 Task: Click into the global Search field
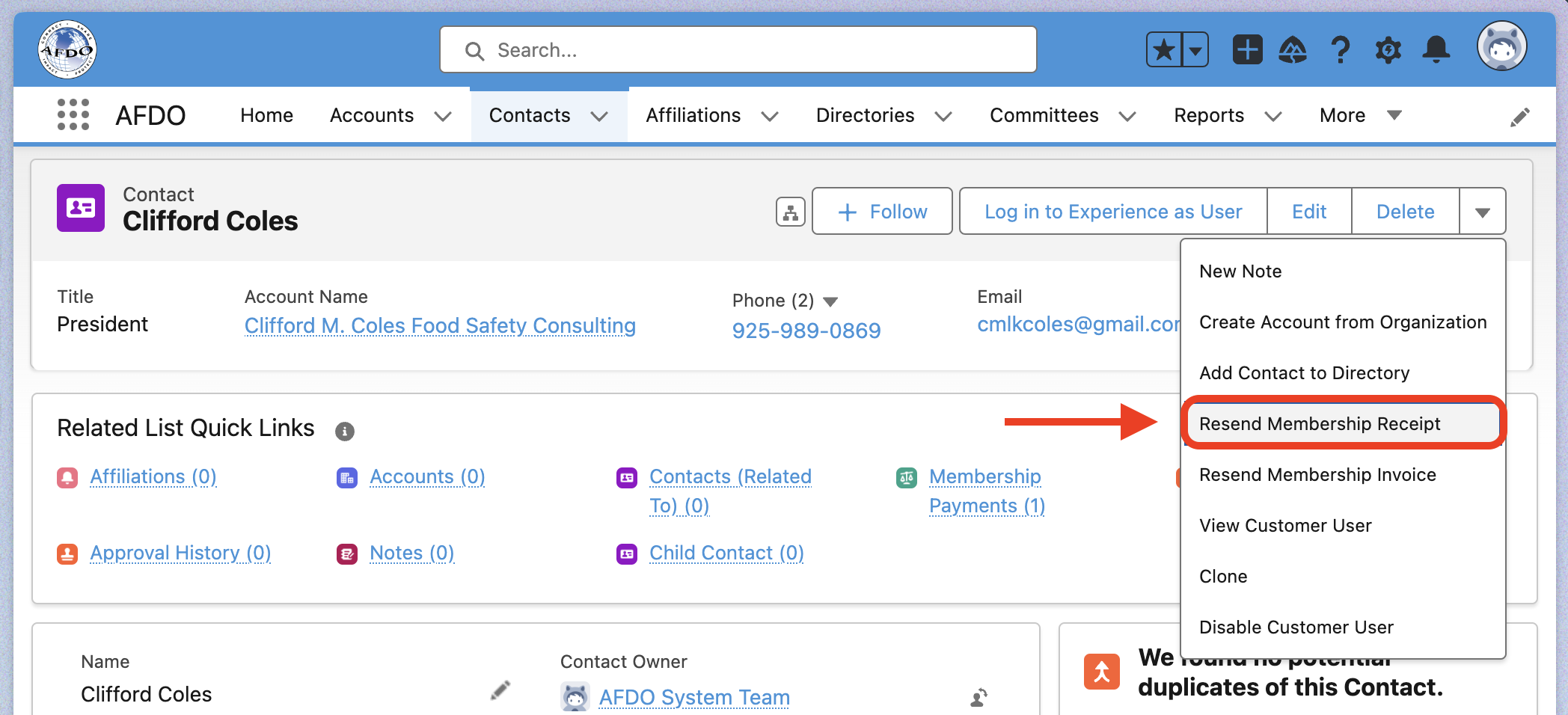(x=738, y=50)
